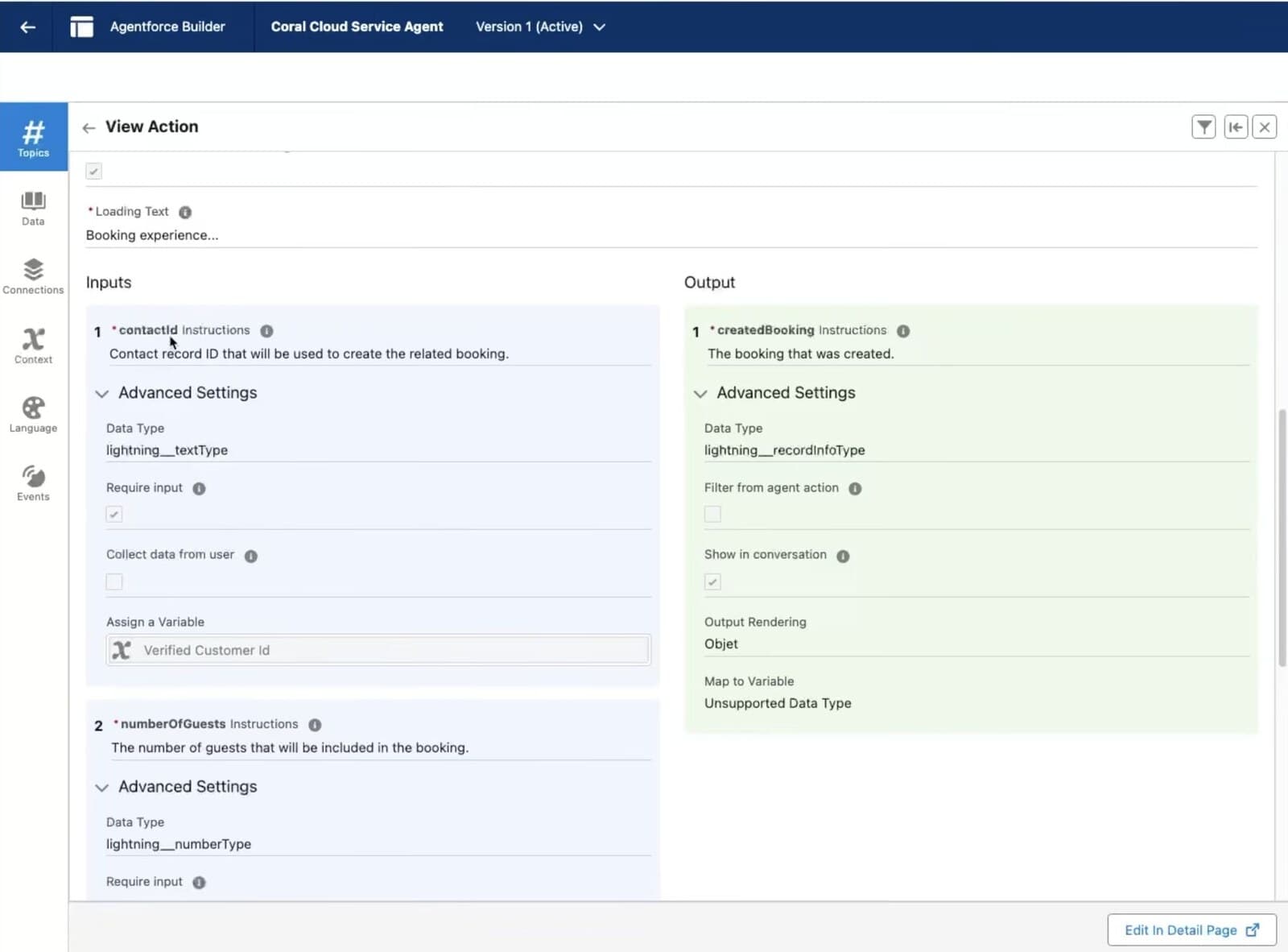Open the Data sidebar panel

[x=34, y=208]
